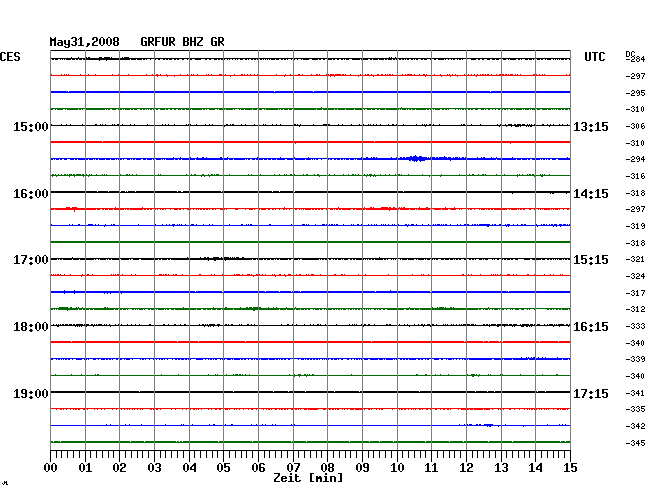
Task: Select minute label 09 on time axis
Action: 362,468
